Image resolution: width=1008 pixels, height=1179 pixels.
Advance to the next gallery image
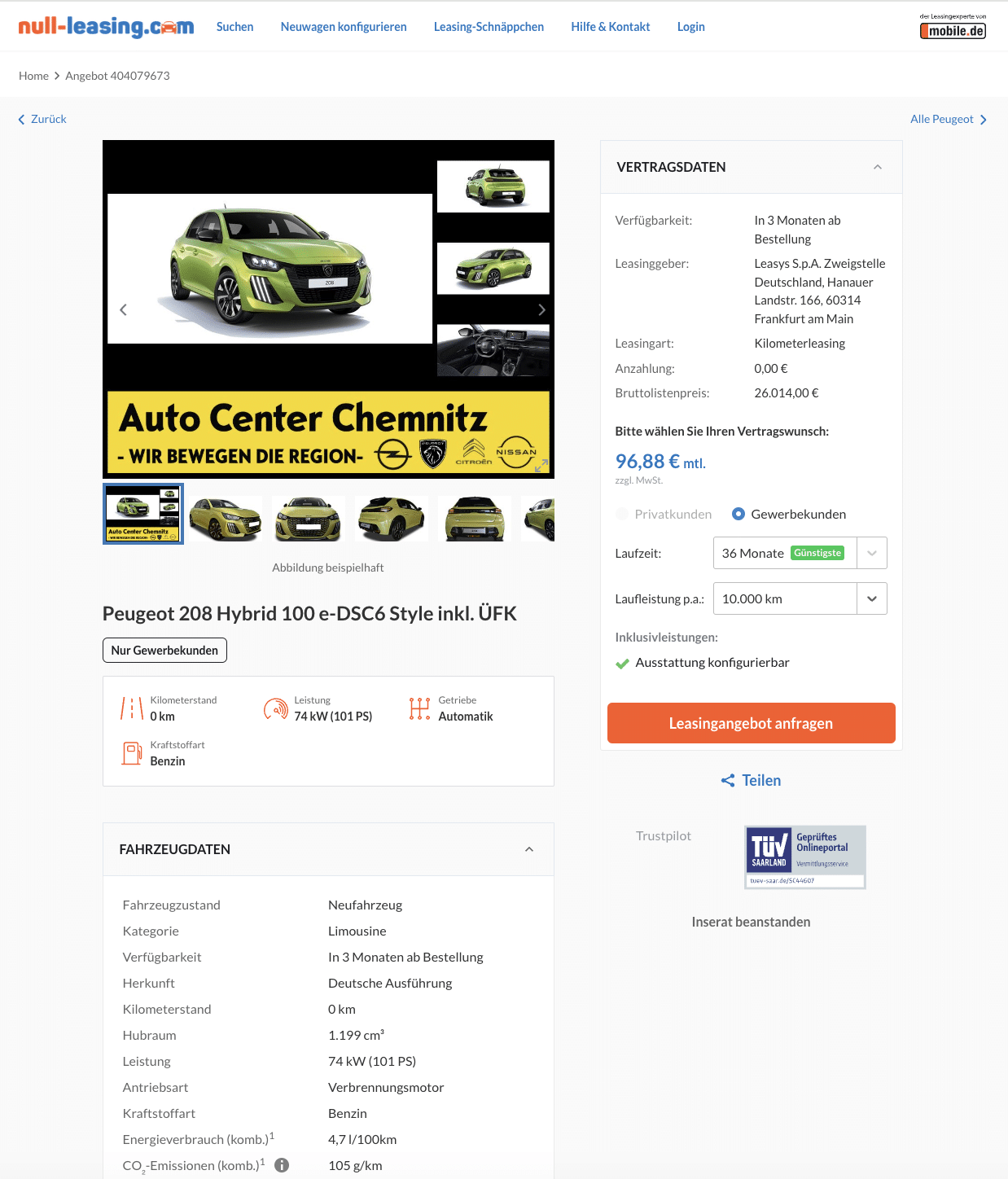[x=541, y=309]
